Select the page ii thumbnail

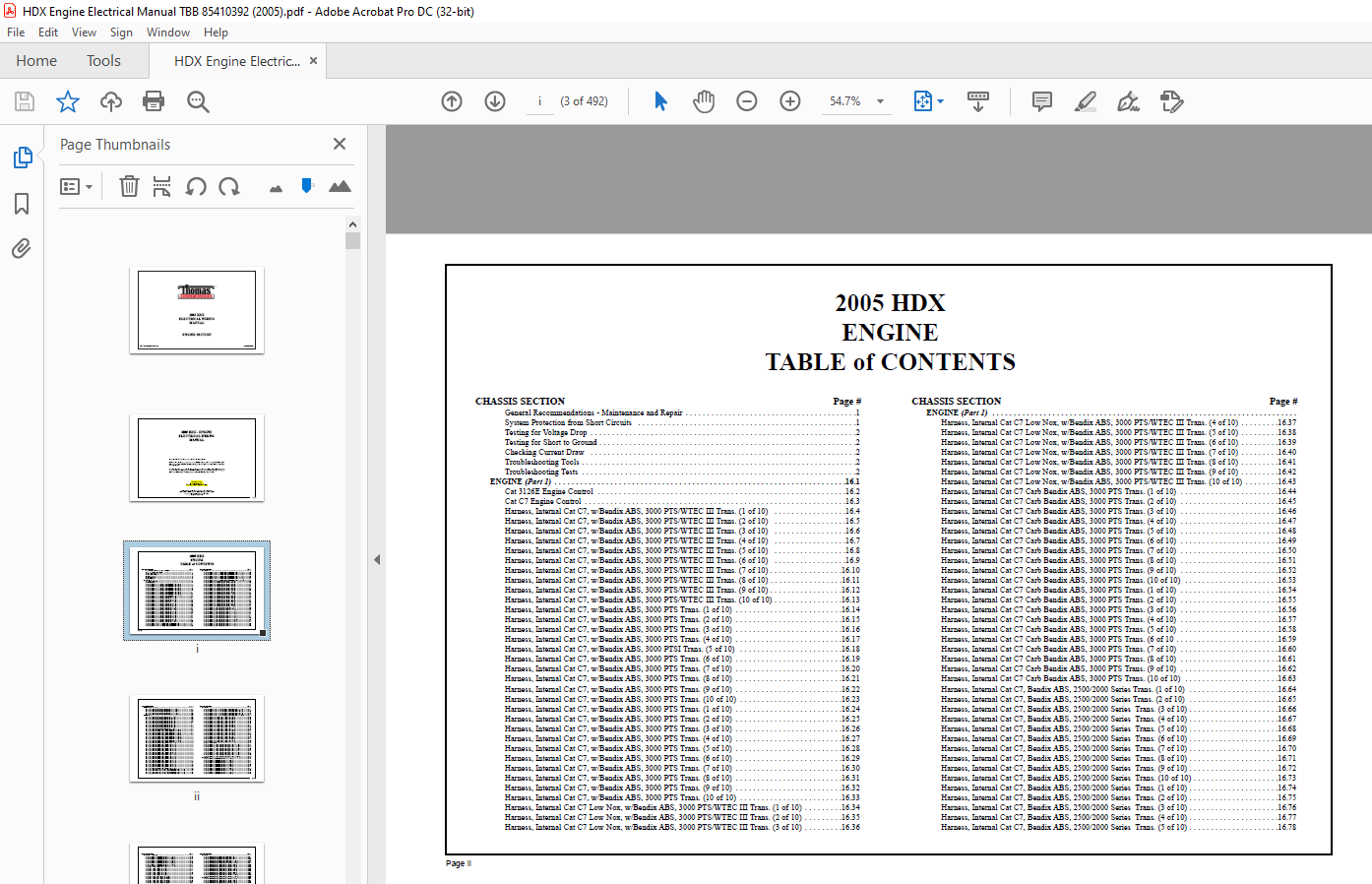click(x=197, y=739)
